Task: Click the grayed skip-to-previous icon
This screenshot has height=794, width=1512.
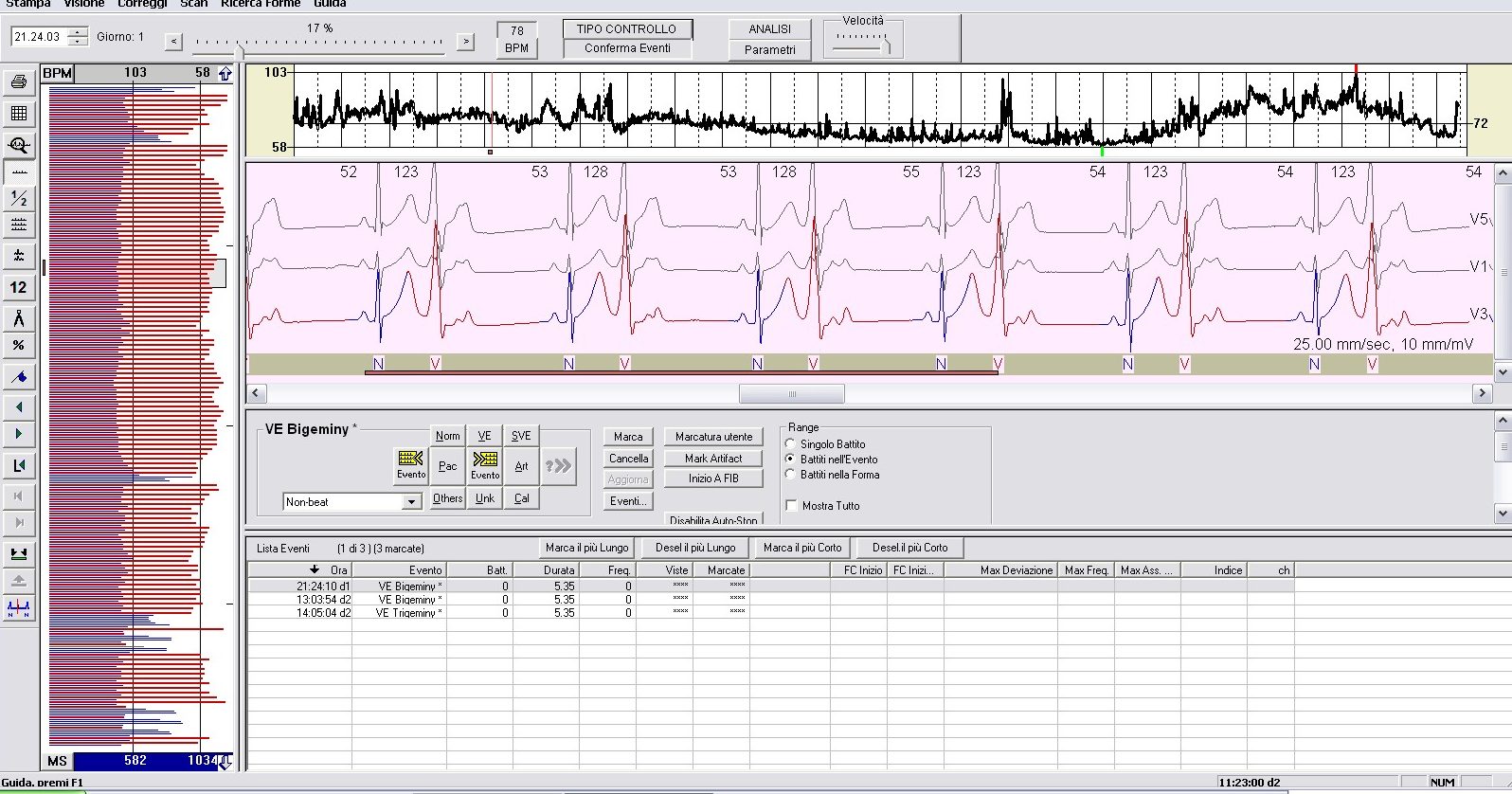Action: 18,496
